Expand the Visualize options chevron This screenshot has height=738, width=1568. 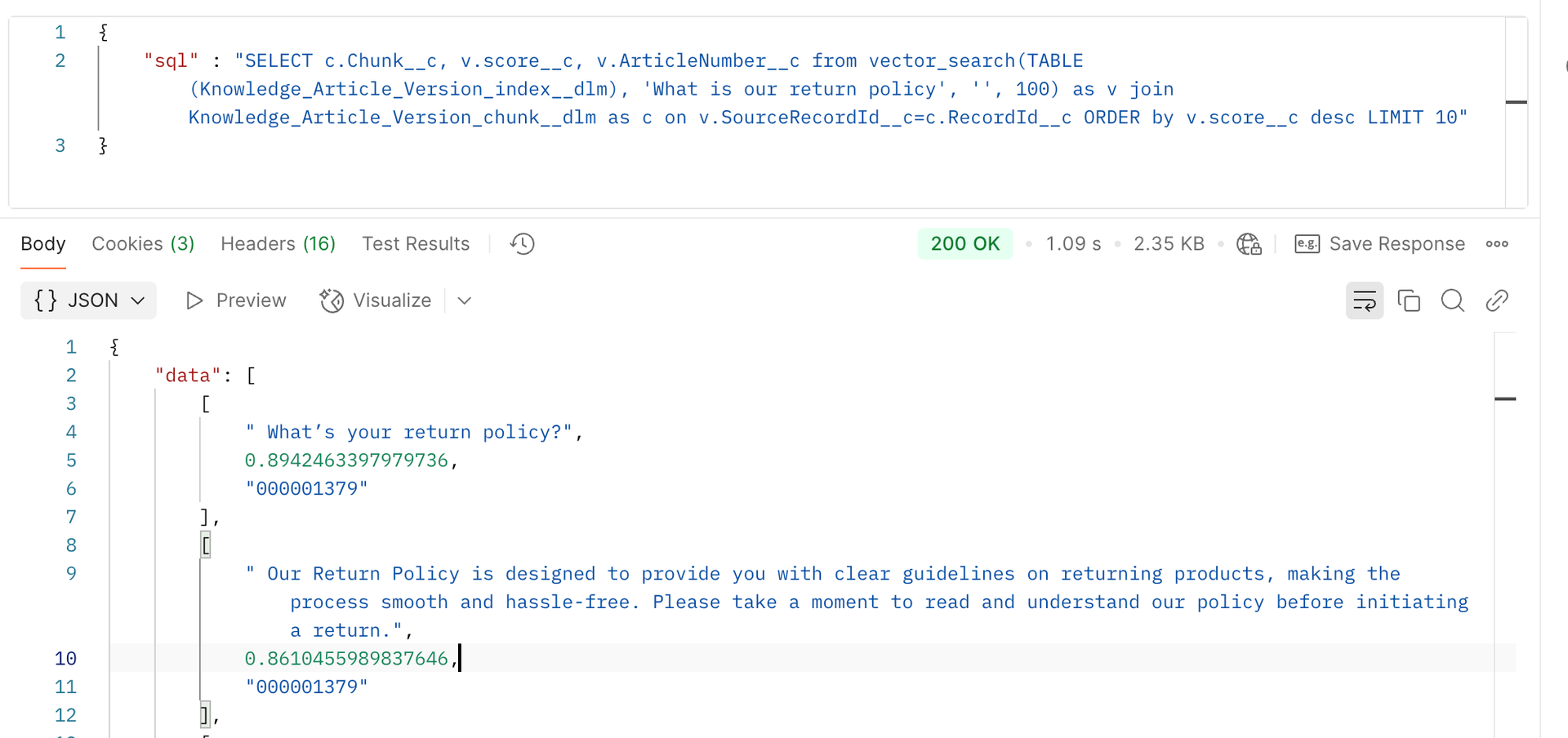click(465, 300)
